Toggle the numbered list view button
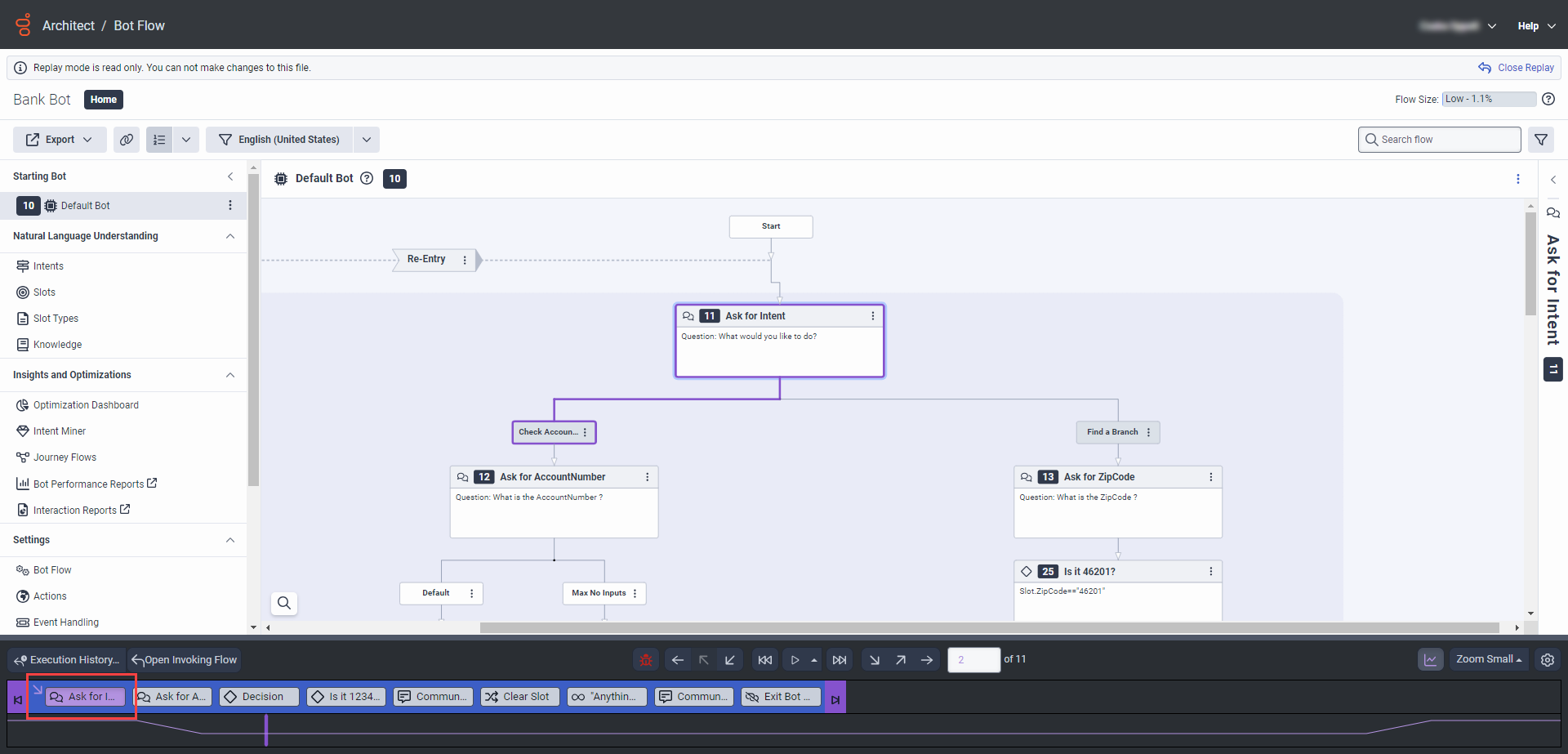This screenshot has height=754, width=1568. point(159,140)
